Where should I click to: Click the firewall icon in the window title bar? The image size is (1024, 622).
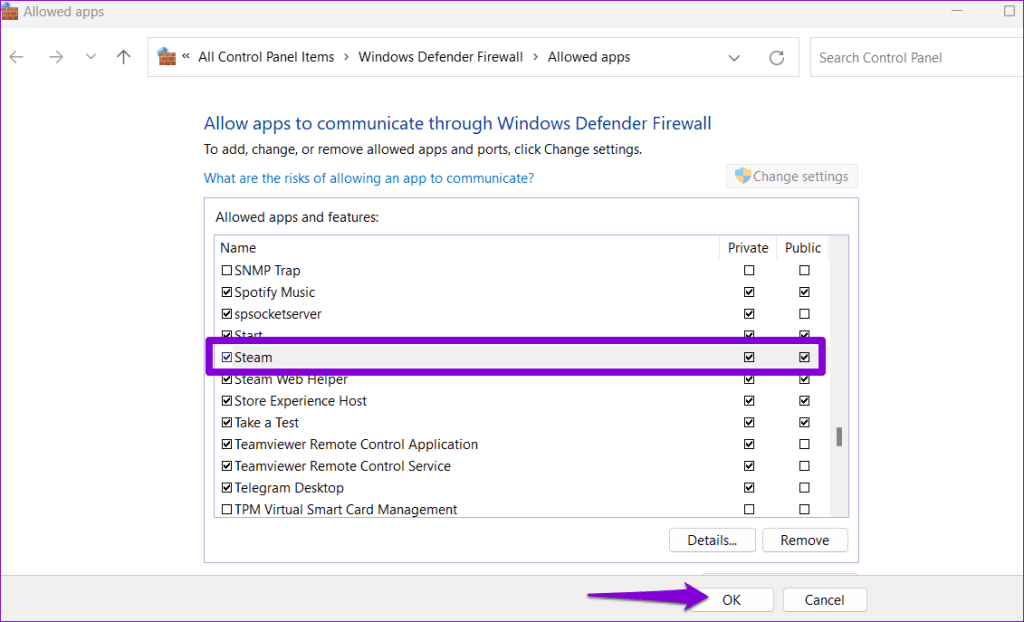pos(10,11)
